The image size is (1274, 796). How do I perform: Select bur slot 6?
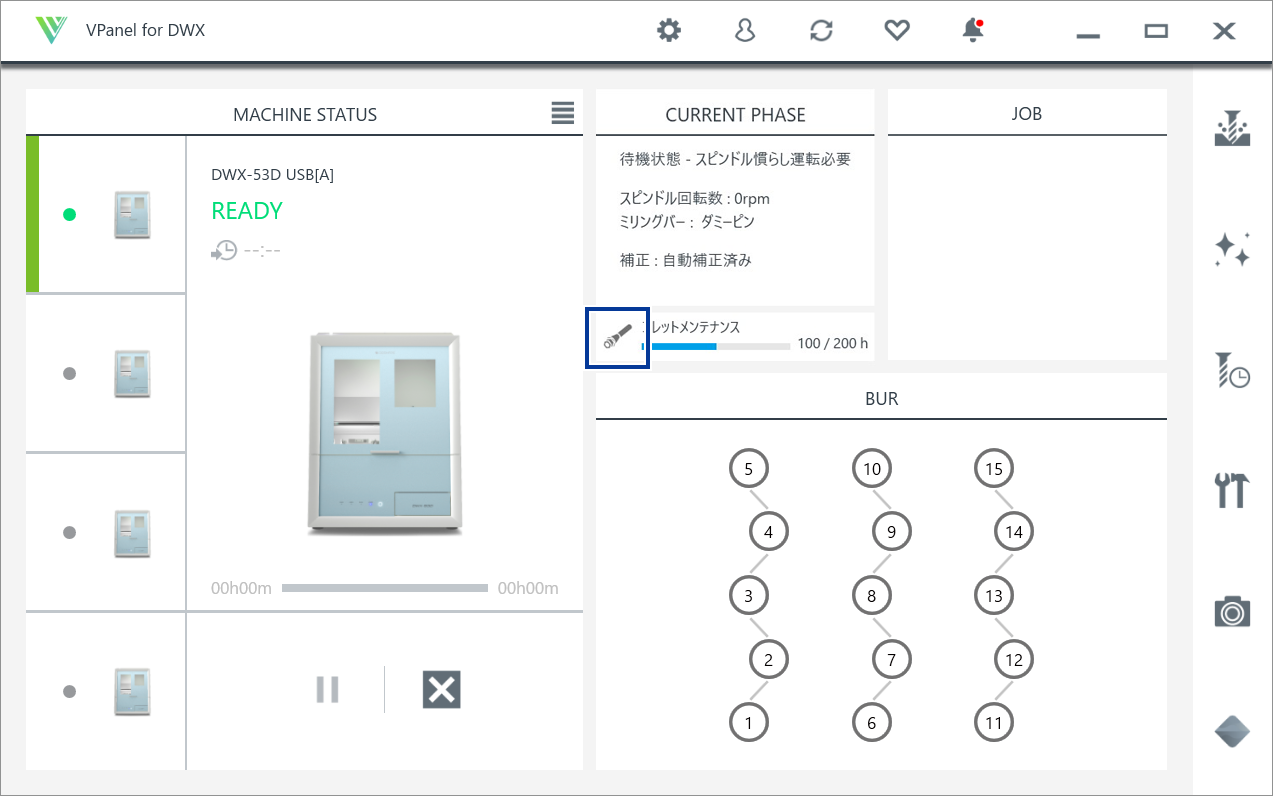tap(871, 723)
